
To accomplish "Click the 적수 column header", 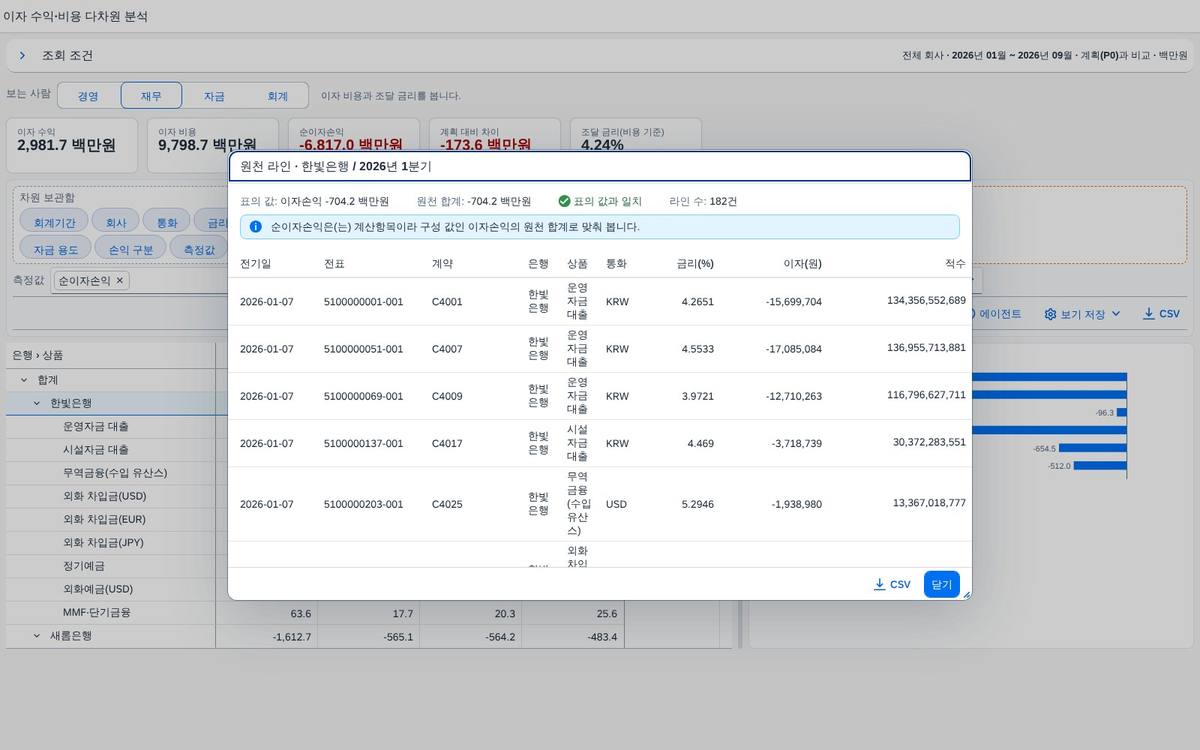I will (955, 264).
